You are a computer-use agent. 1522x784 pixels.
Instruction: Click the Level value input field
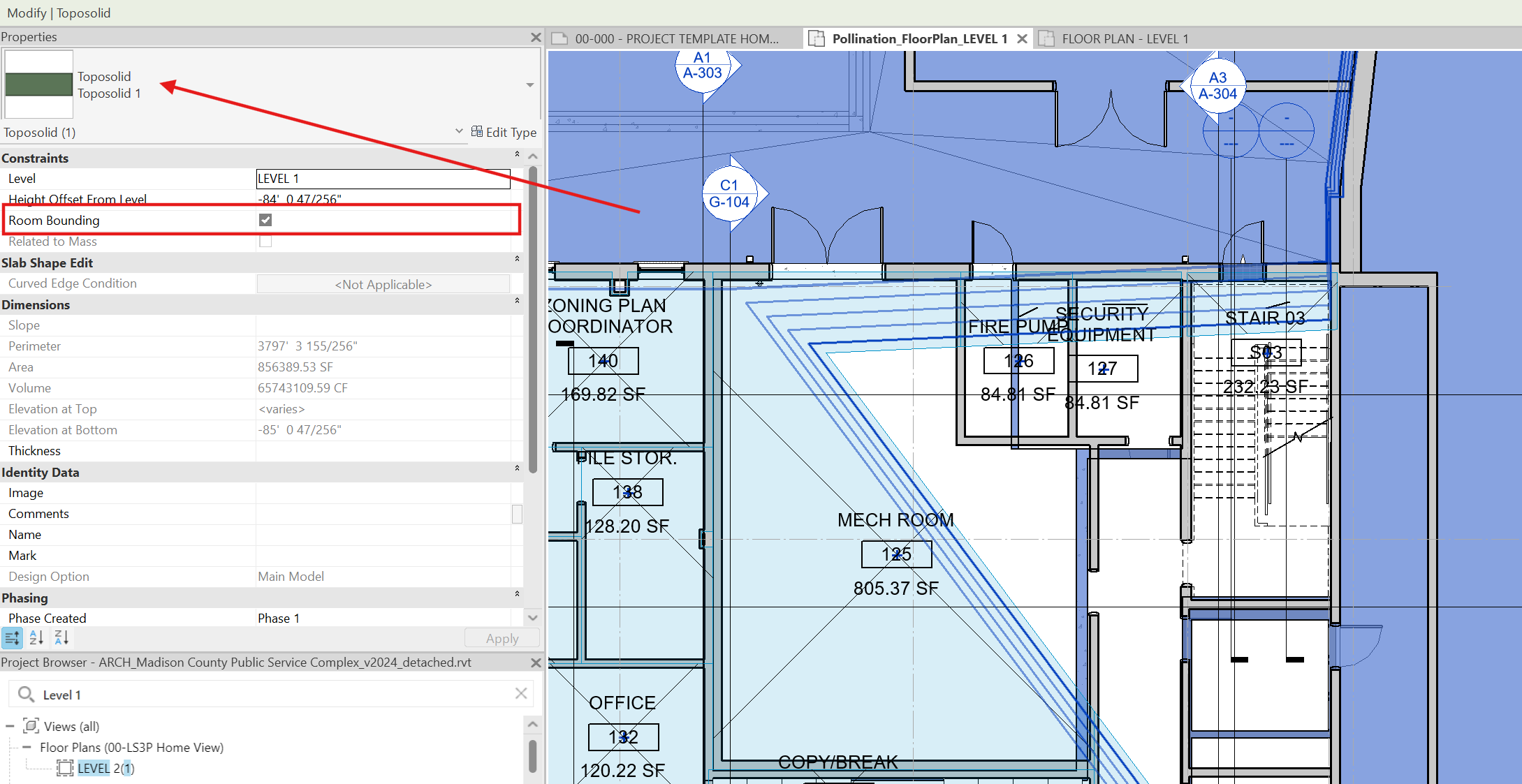[383, 179]
